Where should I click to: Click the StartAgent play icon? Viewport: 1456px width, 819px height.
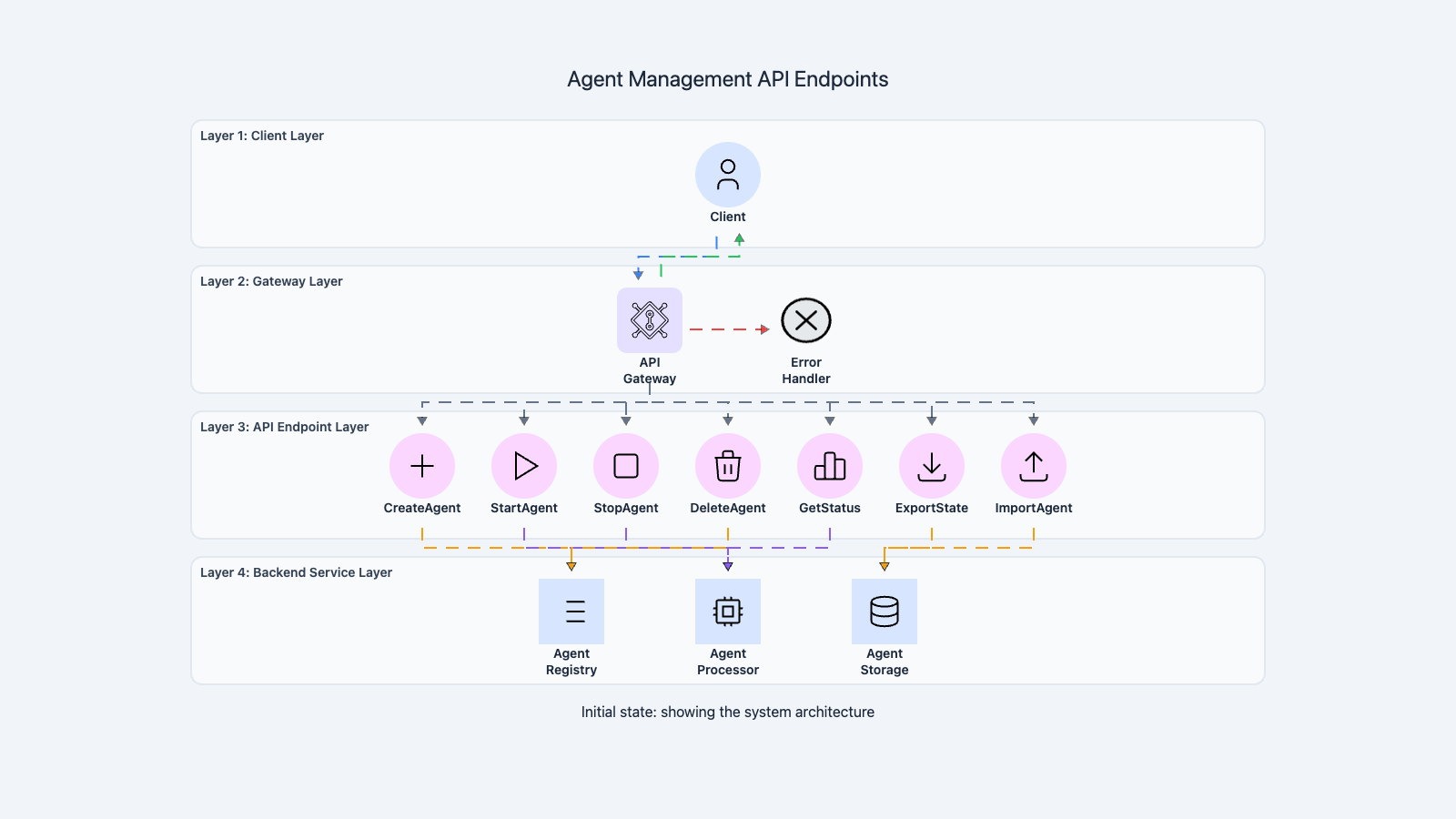[x=524, y=466]
